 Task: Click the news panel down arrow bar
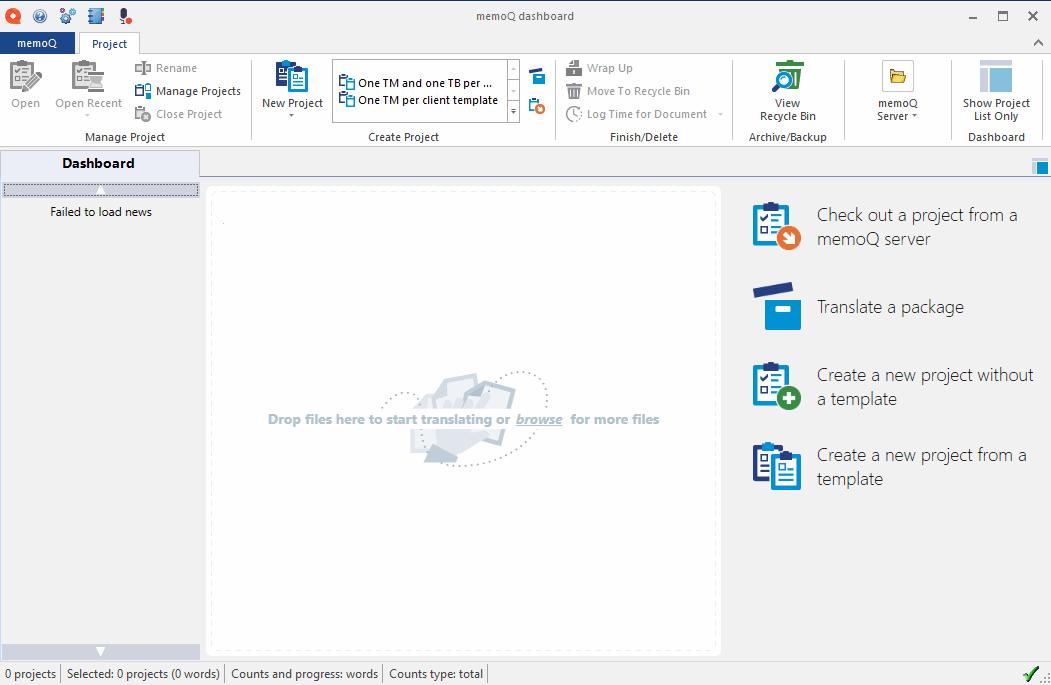pyautogui.click(x=101, y=651)
